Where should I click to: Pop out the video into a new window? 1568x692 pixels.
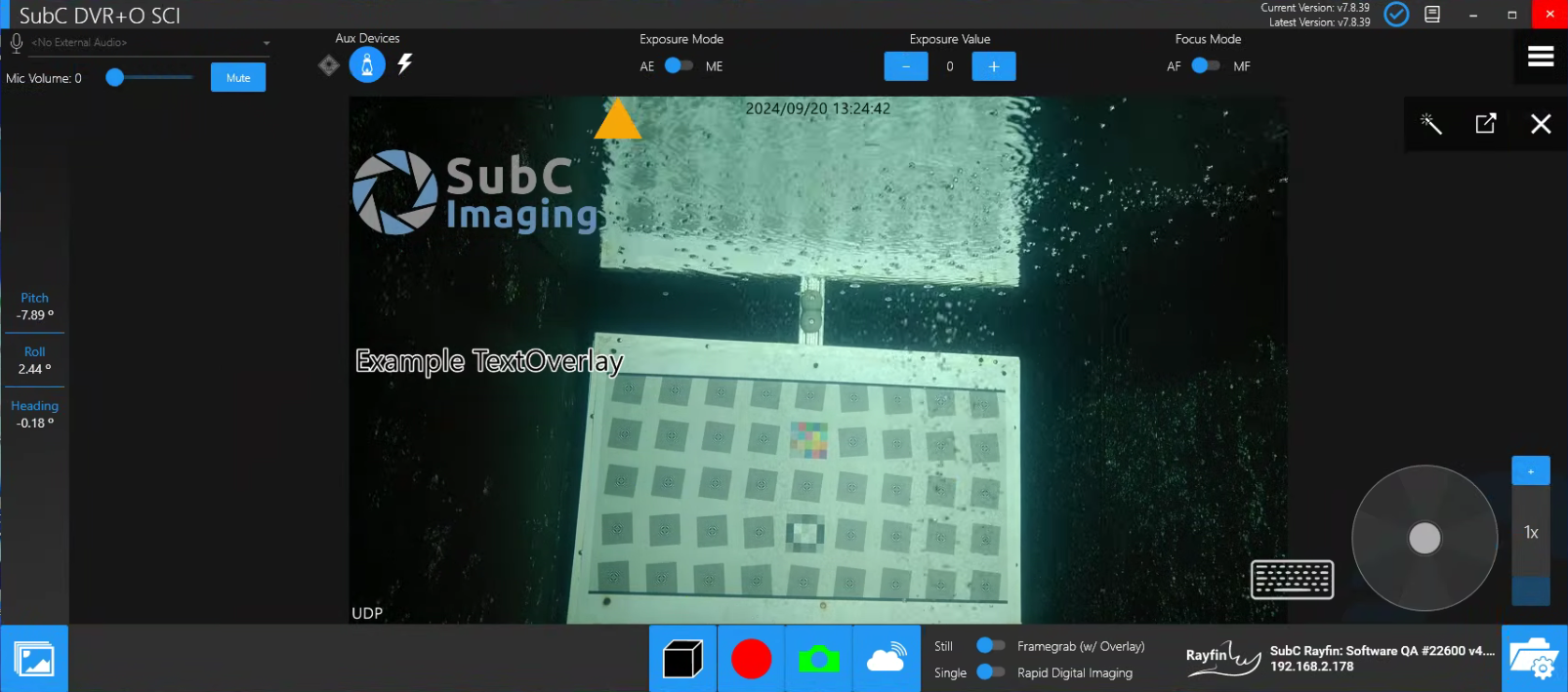tap(1486, 124)
